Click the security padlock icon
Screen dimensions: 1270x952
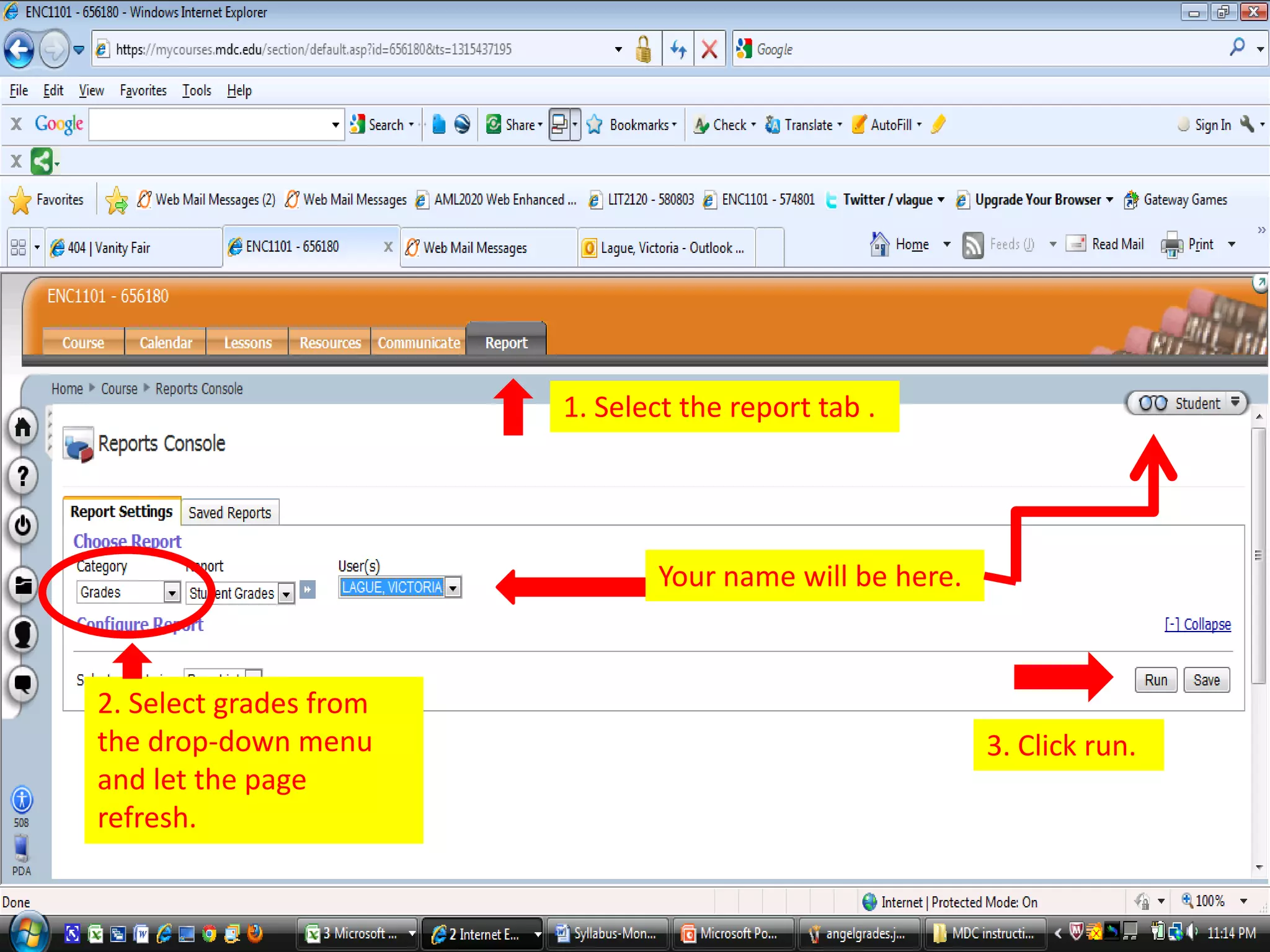click(644, 49)
